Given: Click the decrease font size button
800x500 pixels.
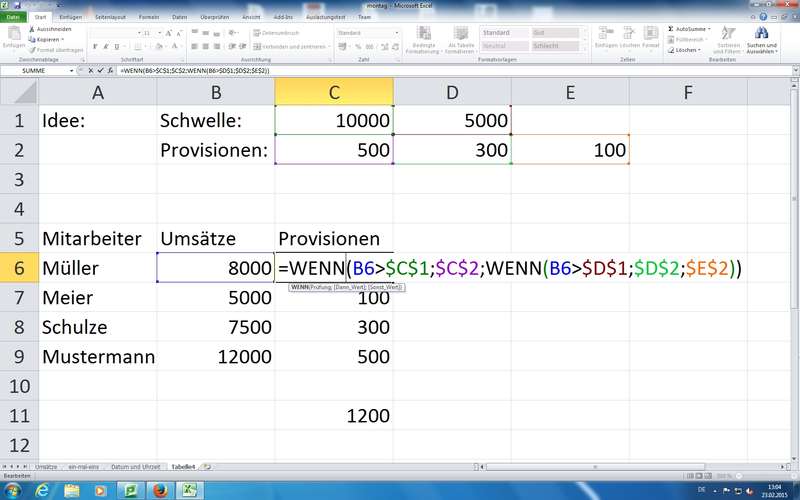Looking at the screenshot, I should 180,33.
